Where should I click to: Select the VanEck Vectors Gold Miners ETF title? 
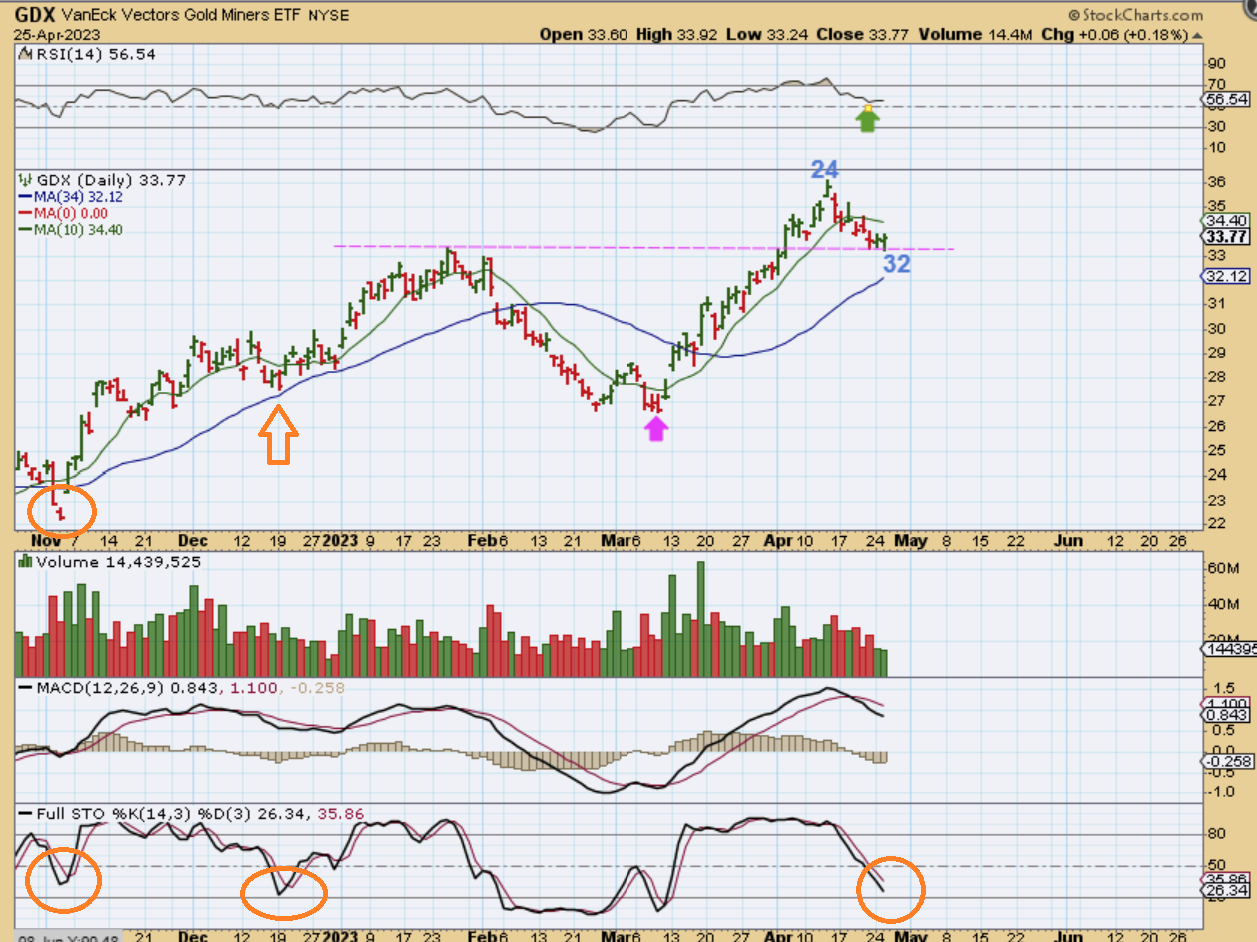tap(183, 16)
